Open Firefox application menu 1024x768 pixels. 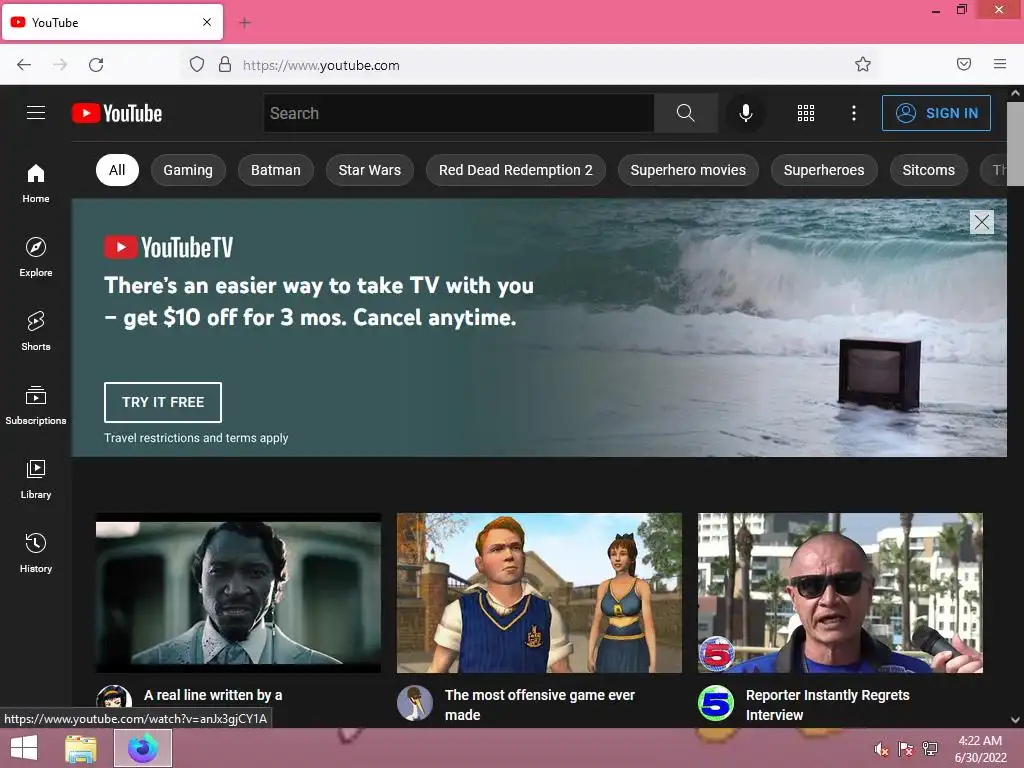point(1000,64)
